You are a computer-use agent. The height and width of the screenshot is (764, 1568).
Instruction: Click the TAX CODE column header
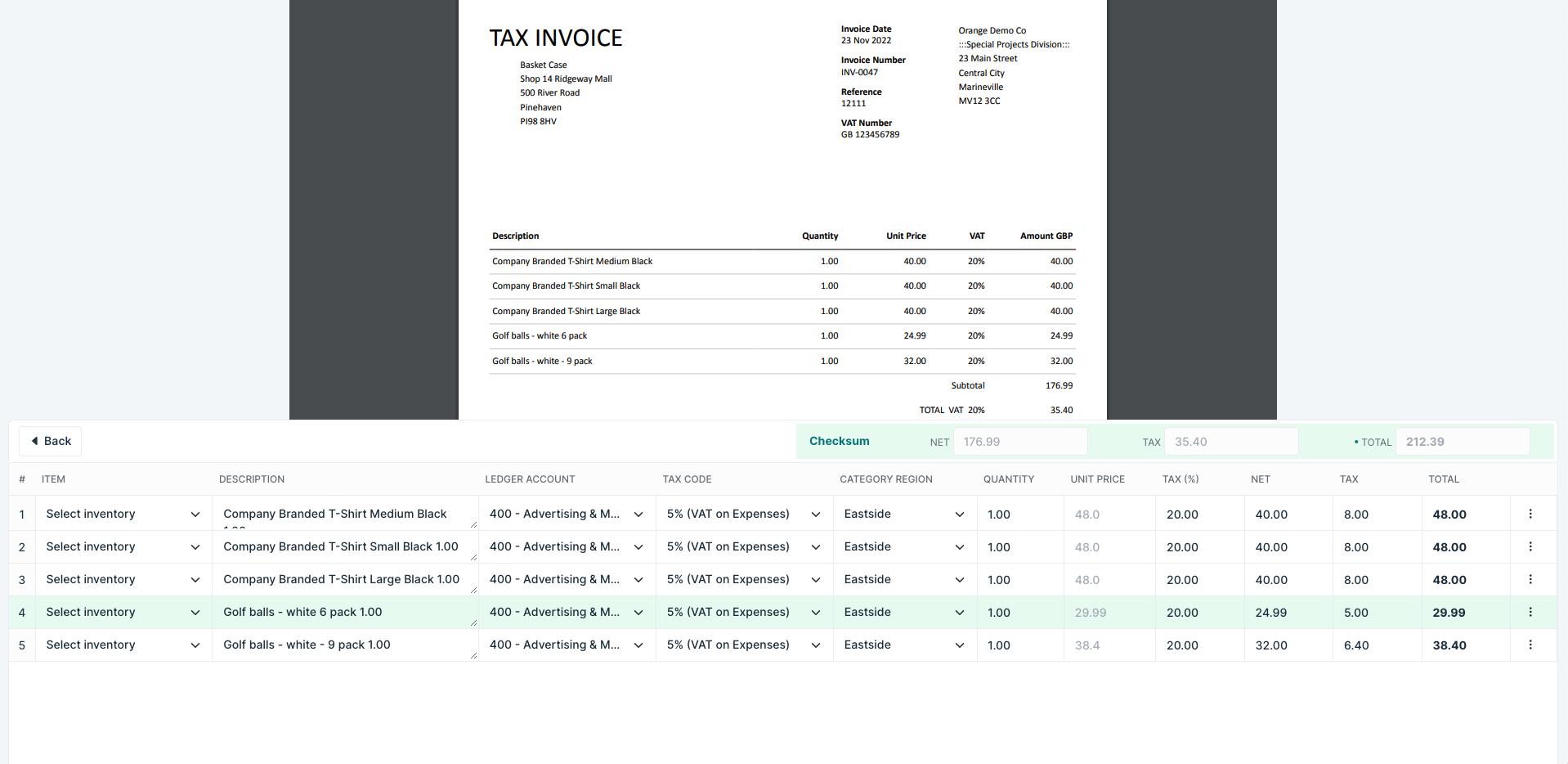click(x=687, y=479)
